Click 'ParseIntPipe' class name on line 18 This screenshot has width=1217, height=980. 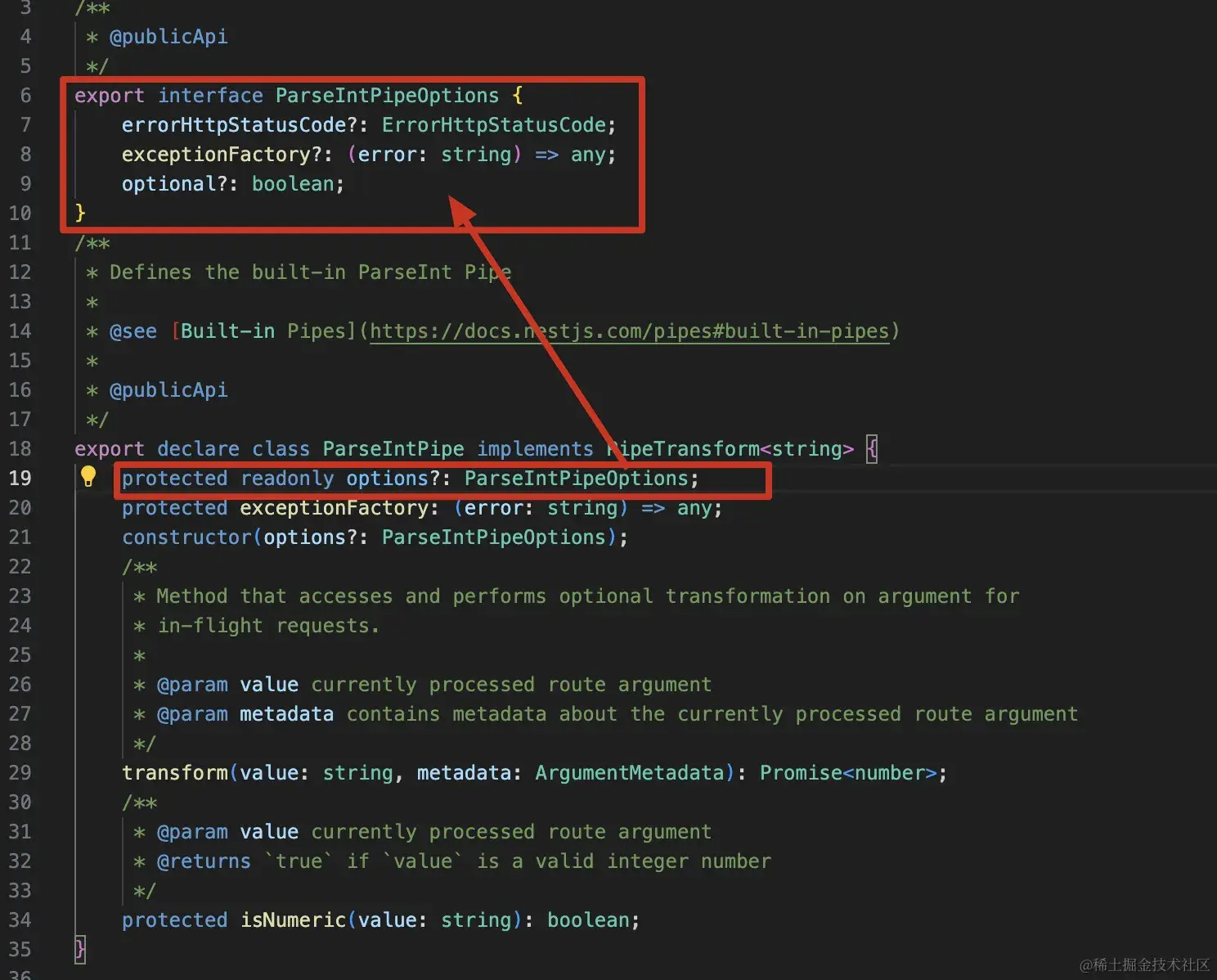tap(393, 449)
